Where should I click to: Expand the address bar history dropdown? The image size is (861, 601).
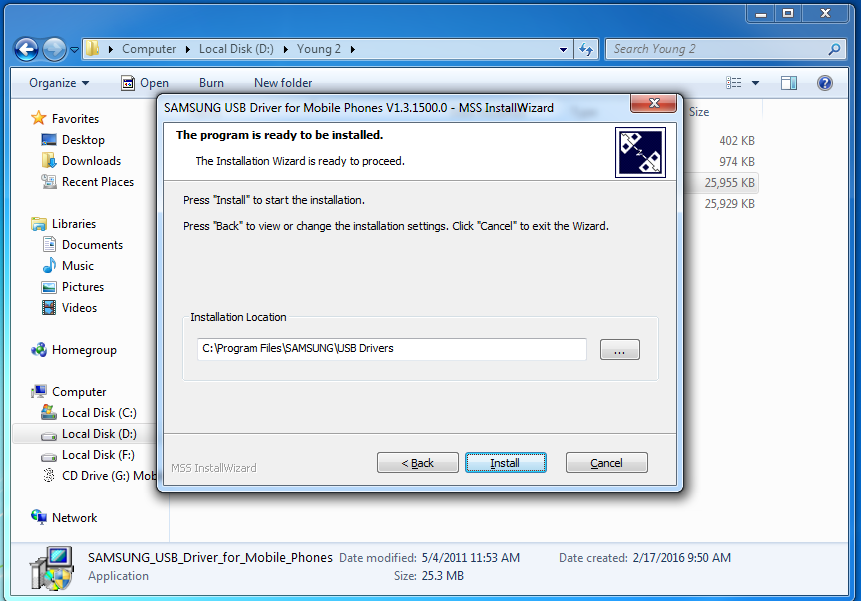tap(563, 49)
